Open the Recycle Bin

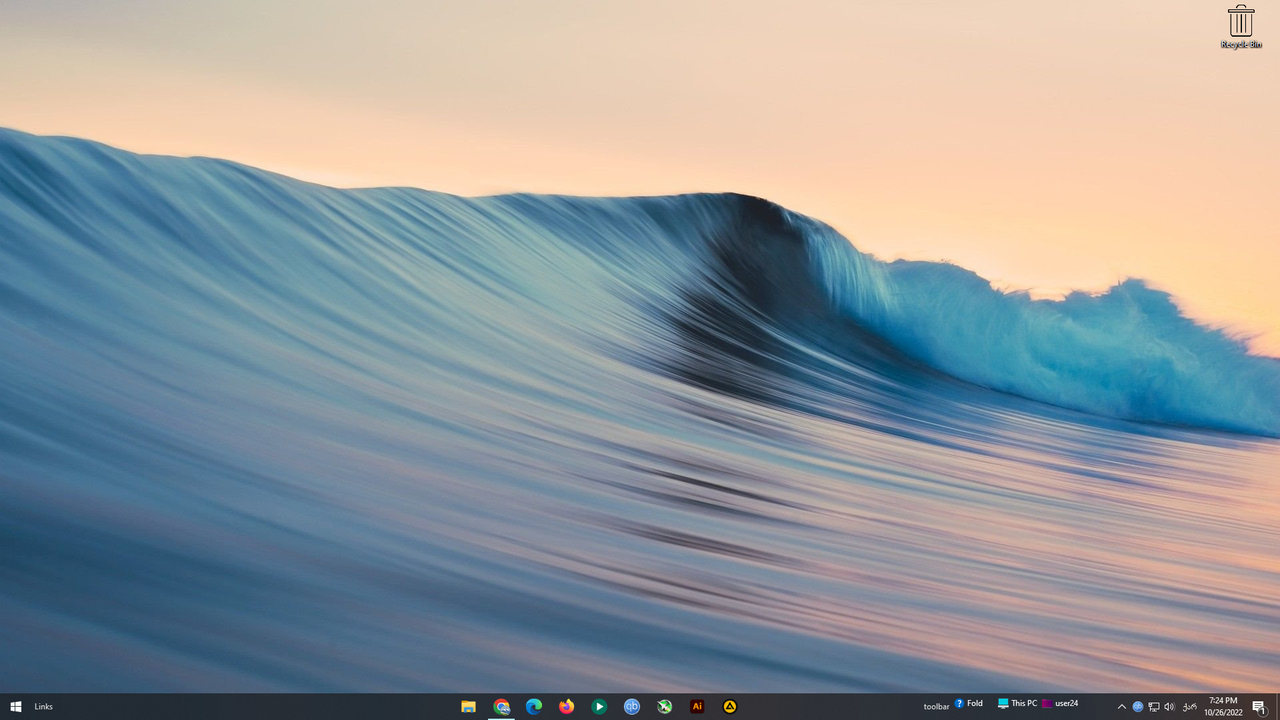[x=1239, y=20]
